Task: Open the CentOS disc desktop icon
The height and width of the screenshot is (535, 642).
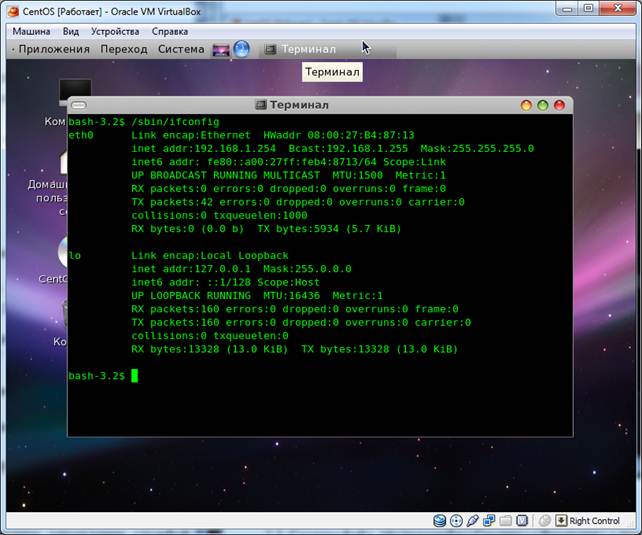Action: pos(63,251)
